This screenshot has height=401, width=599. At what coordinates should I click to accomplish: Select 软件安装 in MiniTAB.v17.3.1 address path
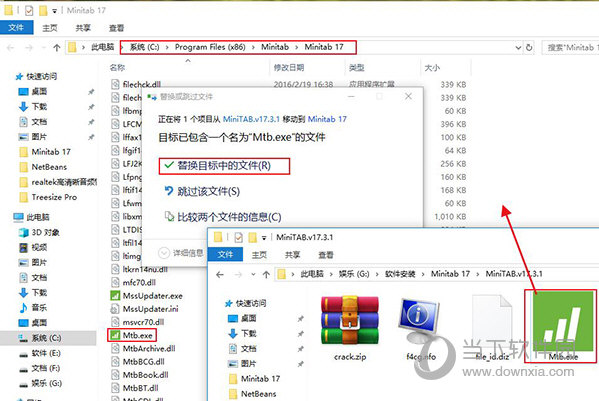point(400,274)
